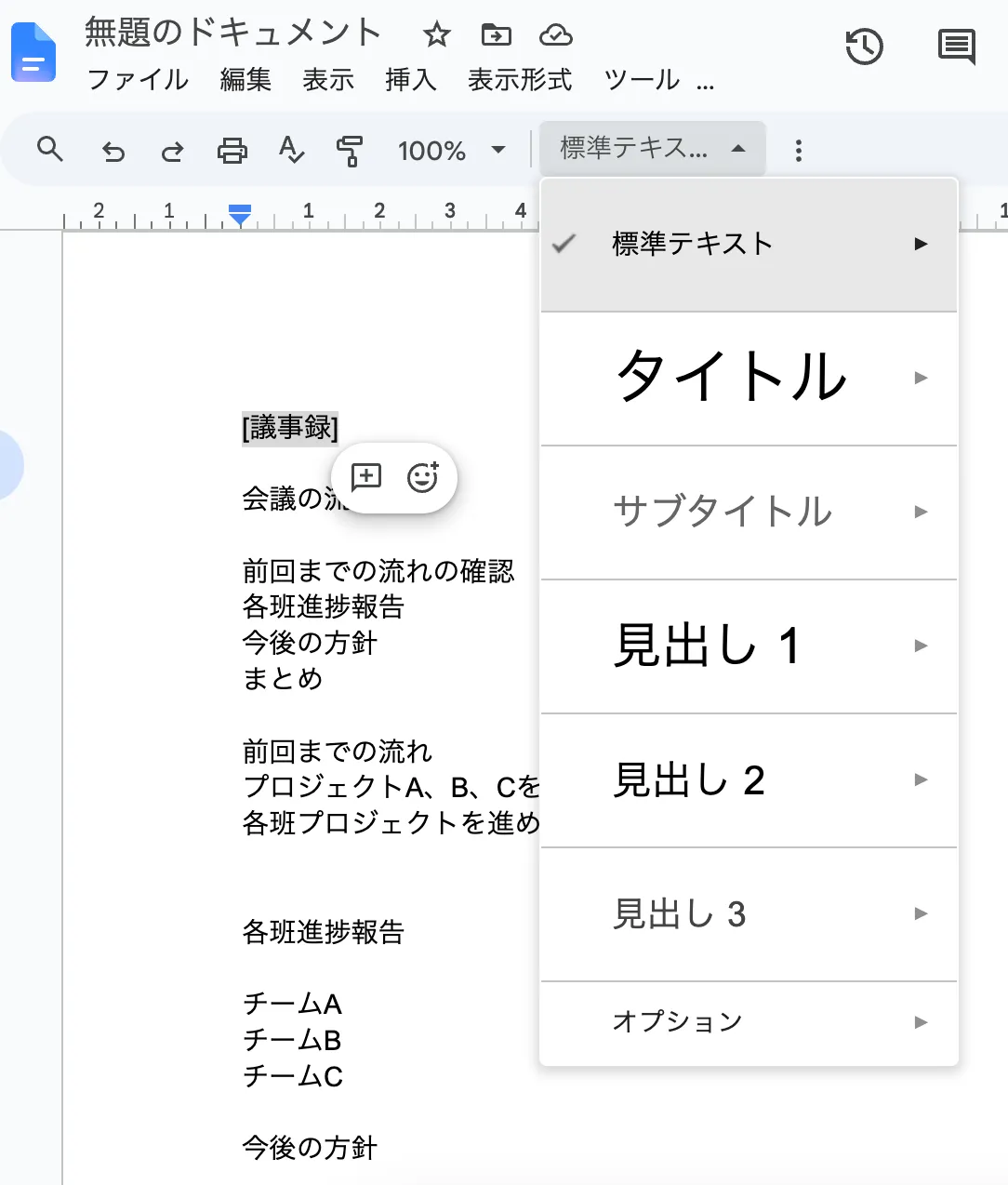Open the three-dot more toolbar options

pos(798,151)
